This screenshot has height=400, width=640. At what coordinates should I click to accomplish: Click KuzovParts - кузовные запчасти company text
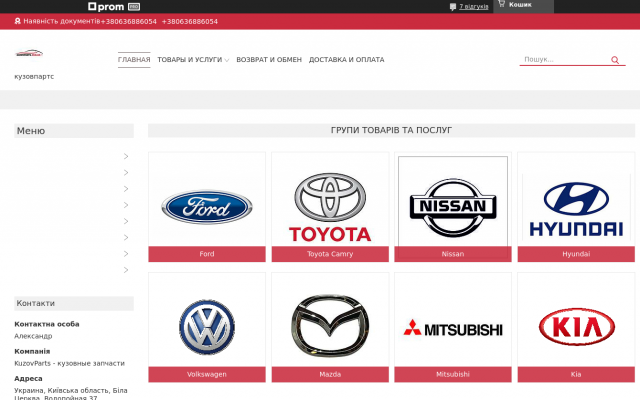coord(69,363)
